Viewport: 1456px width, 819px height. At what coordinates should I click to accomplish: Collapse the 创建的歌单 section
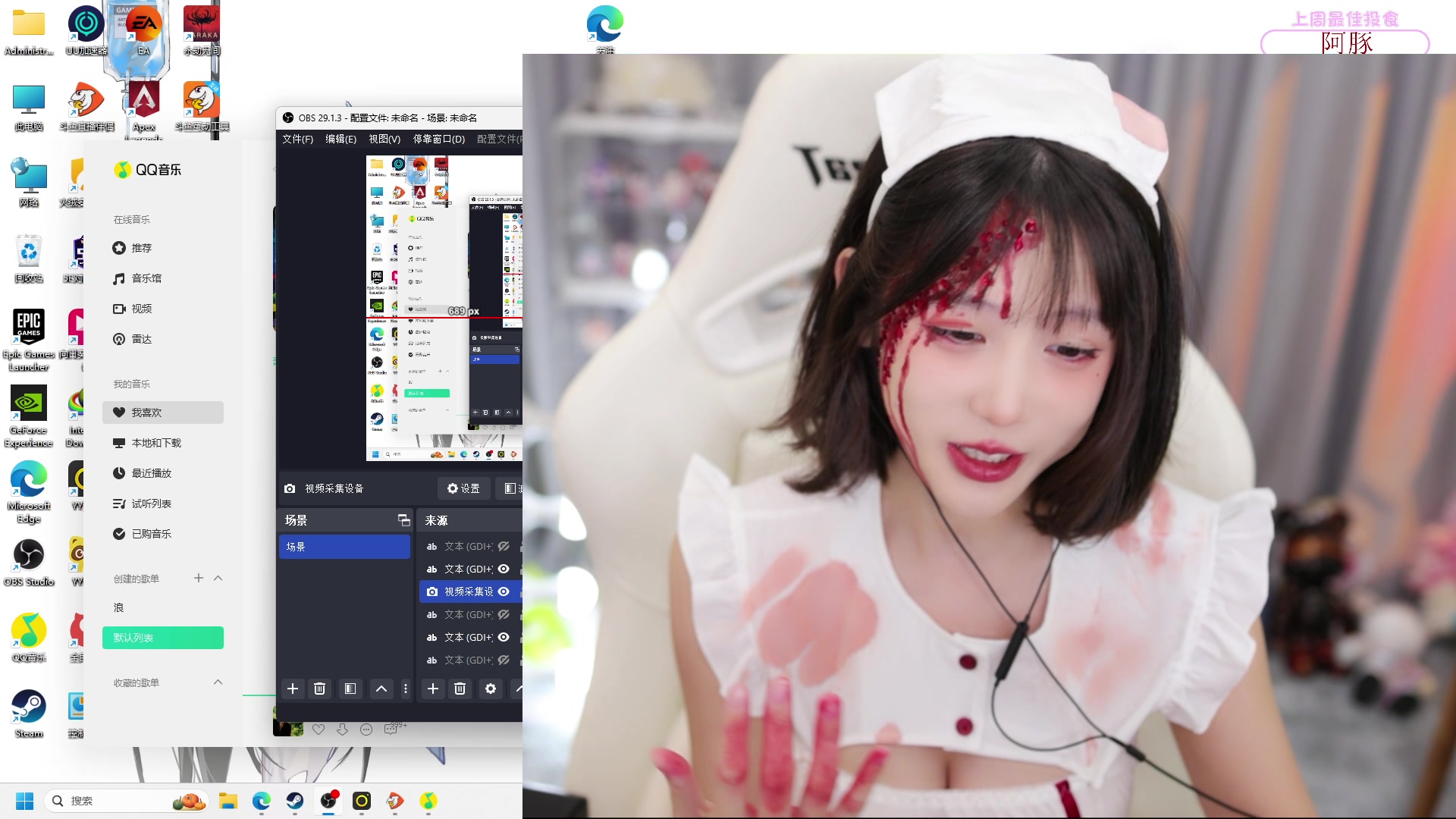[x=218, y=578]
